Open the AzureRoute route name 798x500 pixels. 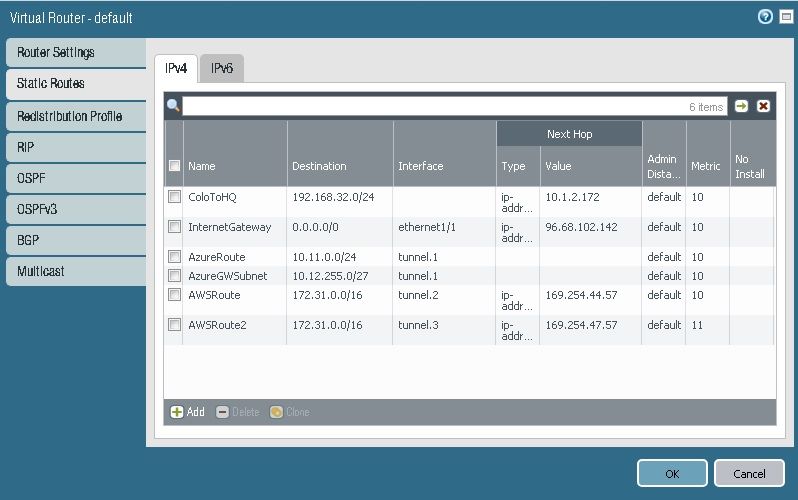click(x=217, y=257)
